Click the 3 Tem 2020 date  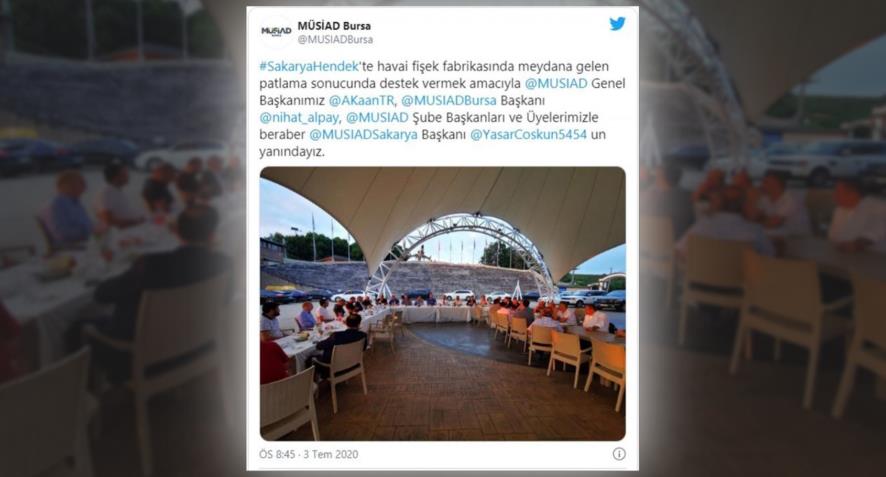(x=331, y=454)
